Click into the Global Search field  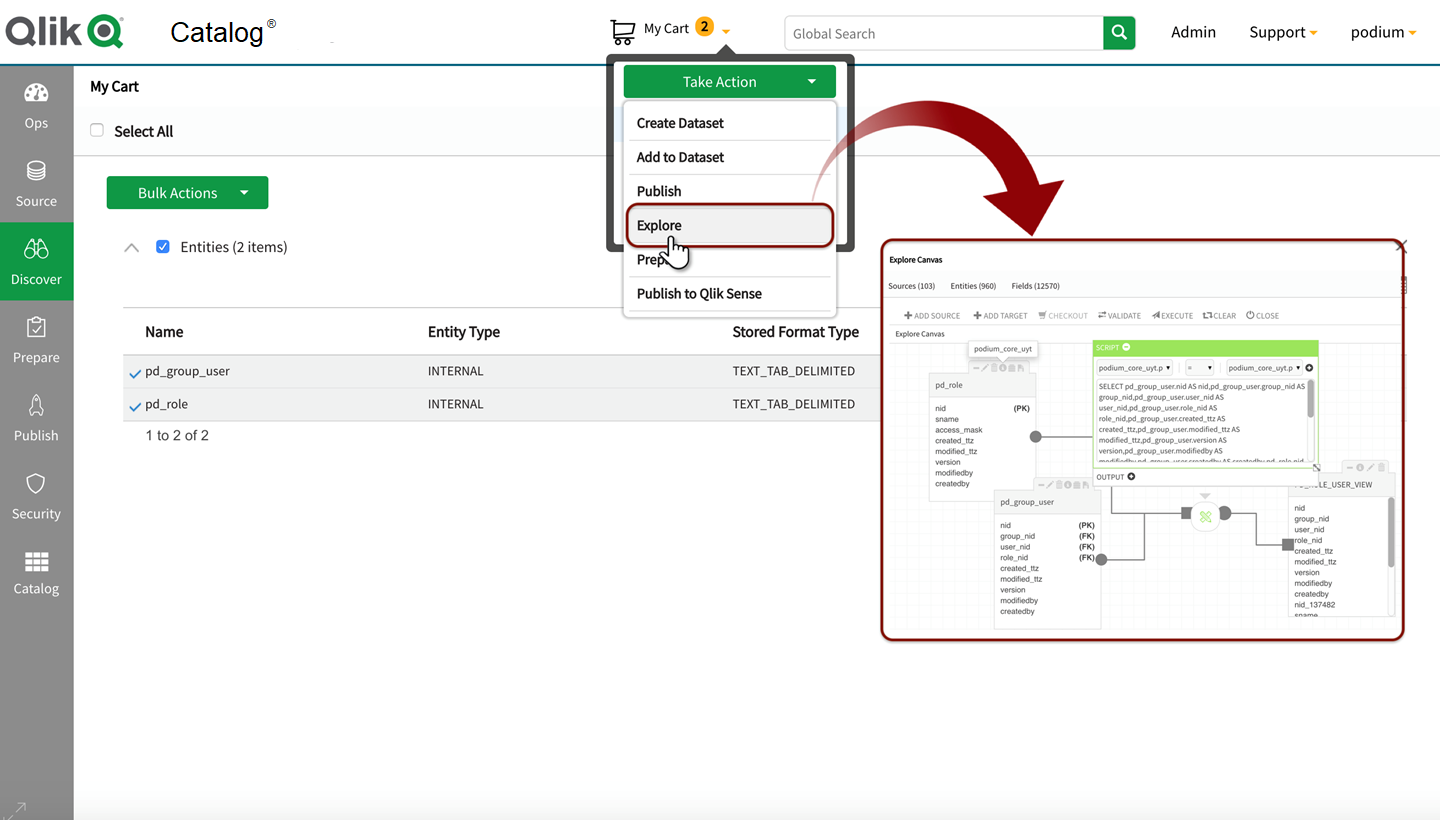(943, 33)
